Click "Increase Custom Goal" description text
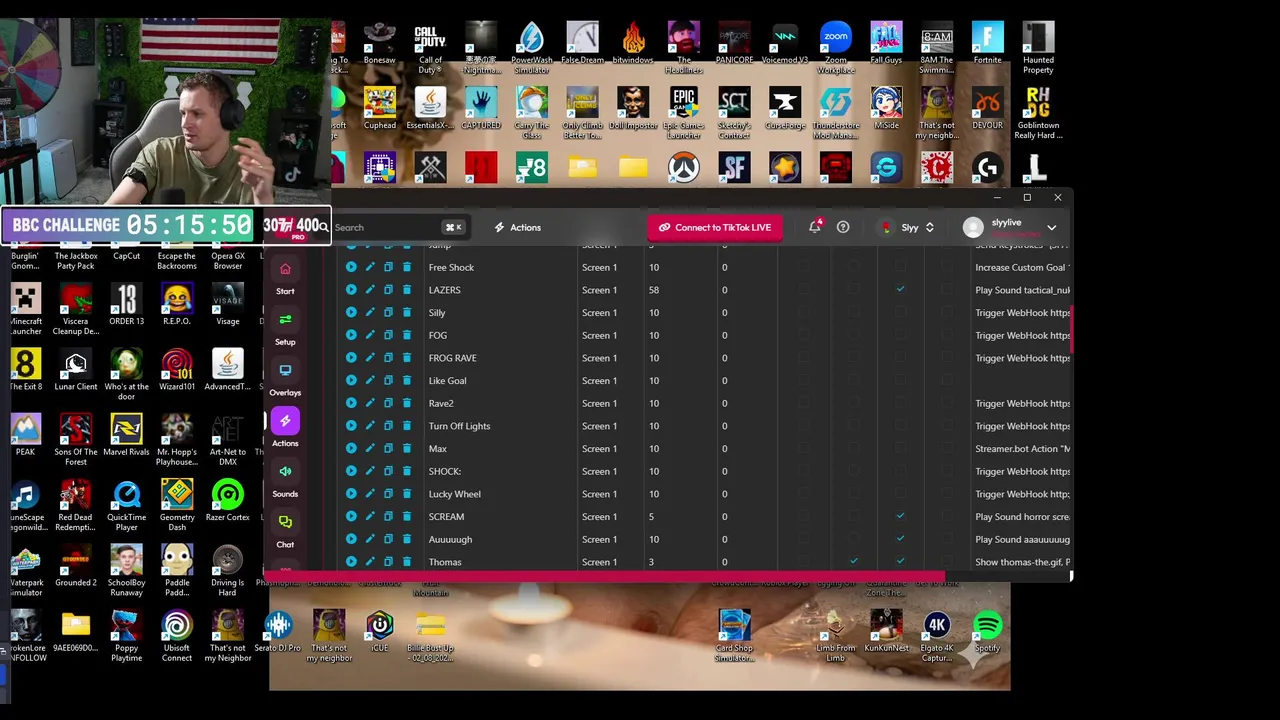1280x720 pixels. [1020, 267]
